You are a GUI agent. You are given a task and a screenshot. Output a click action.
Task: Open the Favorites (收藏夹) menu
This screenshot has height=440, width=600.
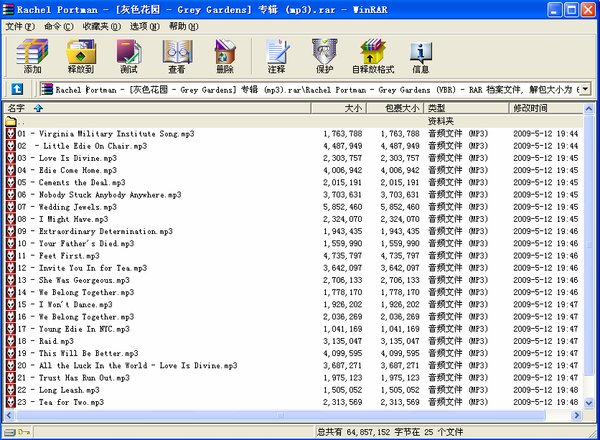(x=102, y=26)
